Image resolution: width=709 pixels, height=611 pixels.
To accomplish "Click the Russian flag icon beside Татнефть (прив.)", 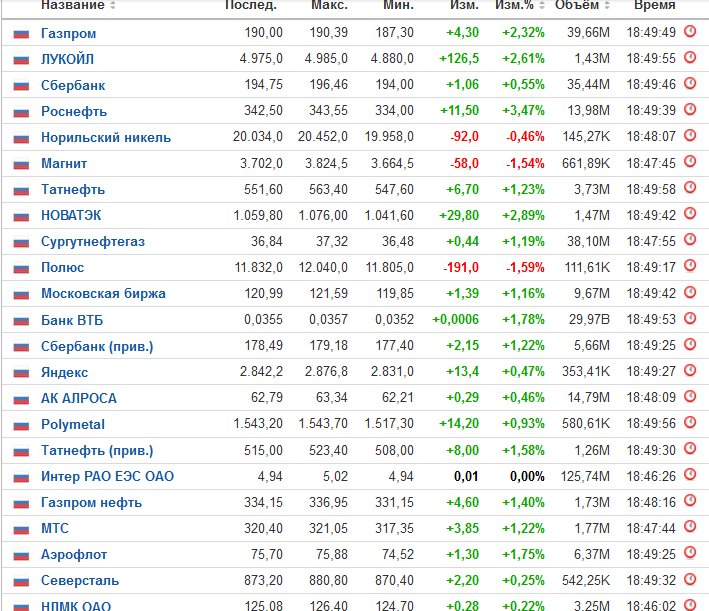I will 21,451.
